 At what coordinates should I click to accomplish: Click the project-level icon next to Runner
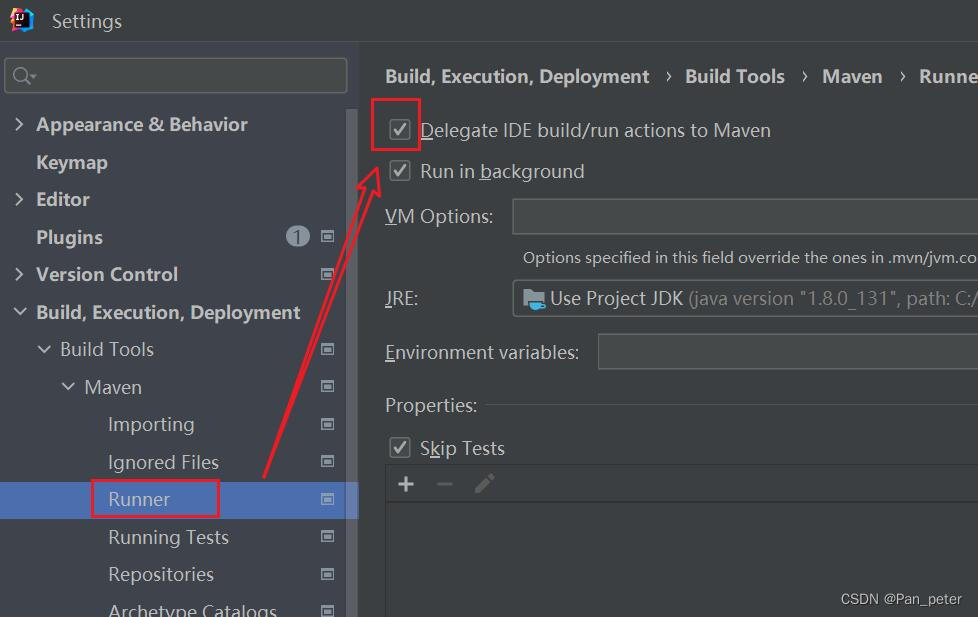pyautogui.click(x=327, y=499)
